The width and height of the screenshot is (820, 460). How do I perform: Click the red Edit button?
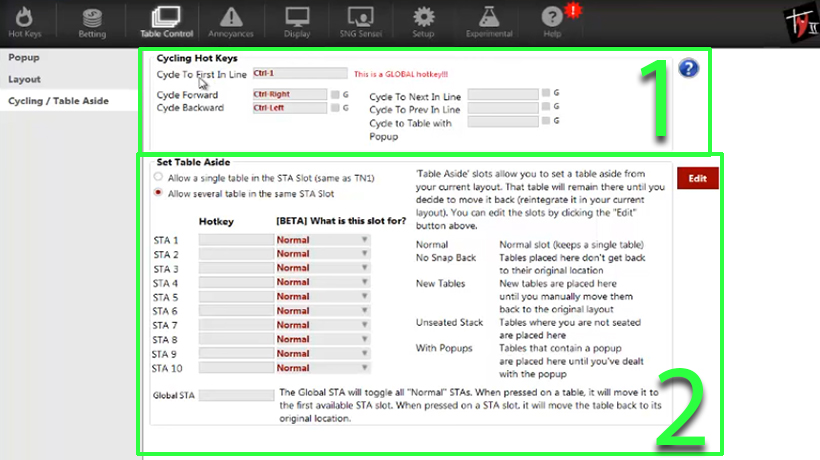pyautogui.click(x=698, y=178)
